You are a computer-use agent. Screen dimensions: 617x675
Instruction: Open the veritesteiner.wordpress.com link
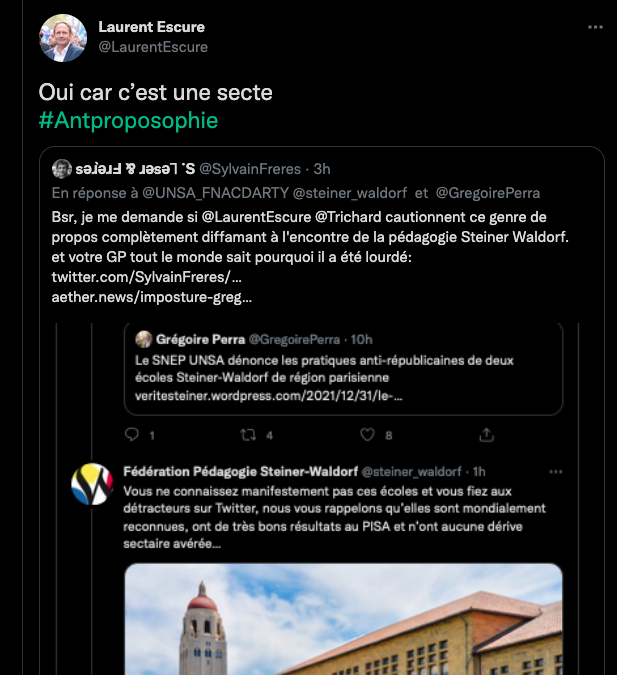pyautogui.click(x=269, y=397)
